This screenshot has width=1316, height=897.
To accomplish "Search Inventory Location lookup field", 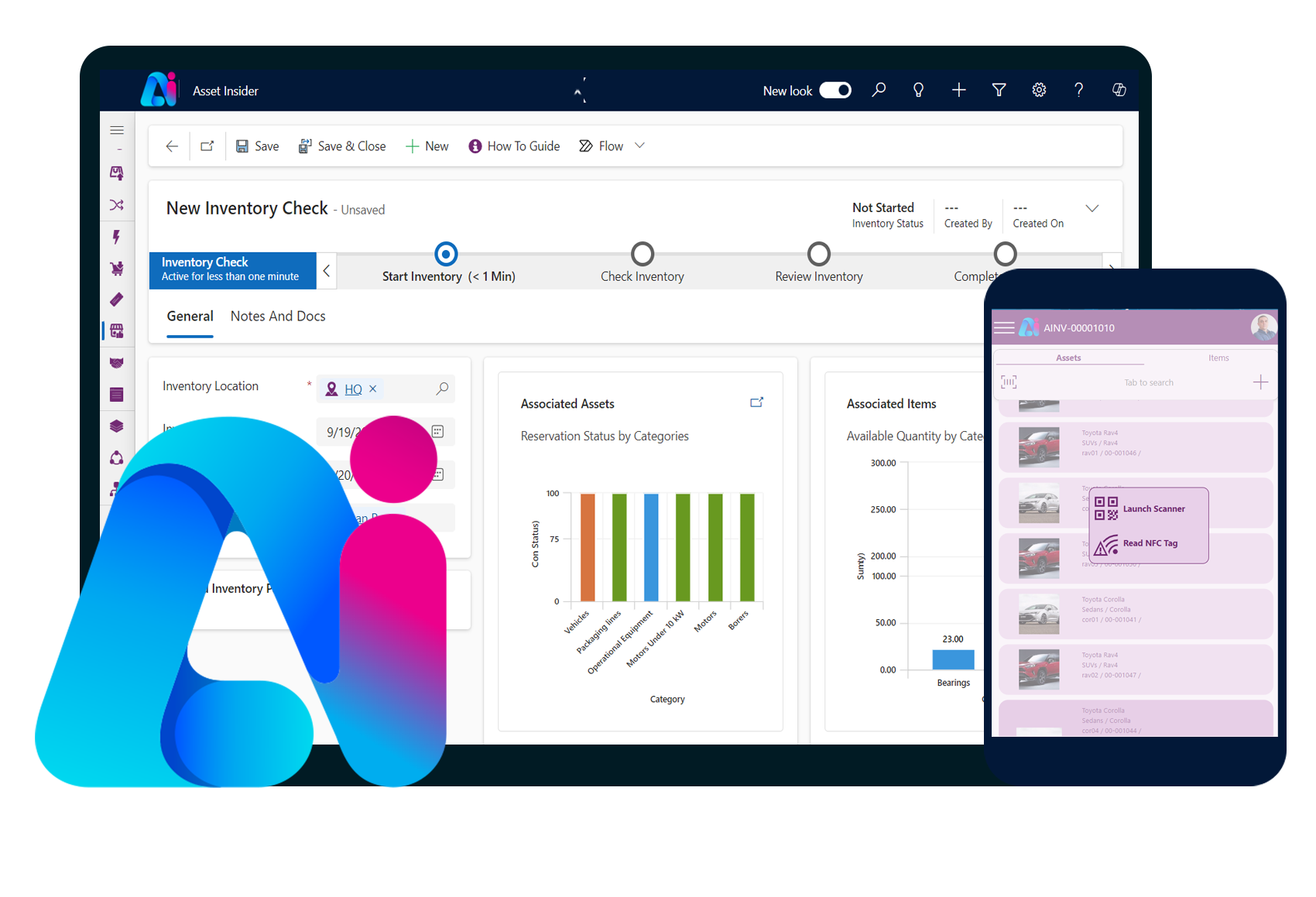I will [442, 389].
